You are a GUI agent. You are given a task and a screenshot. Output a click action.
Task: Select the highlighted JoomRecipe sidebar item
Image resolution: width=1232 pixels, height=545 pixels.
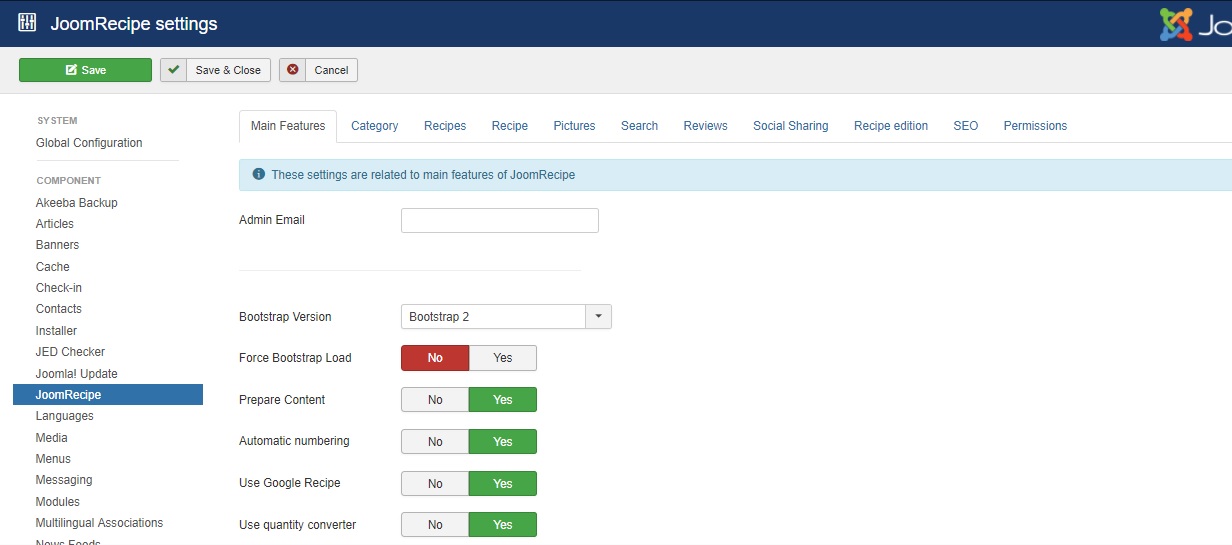click(x=108, y=395)
